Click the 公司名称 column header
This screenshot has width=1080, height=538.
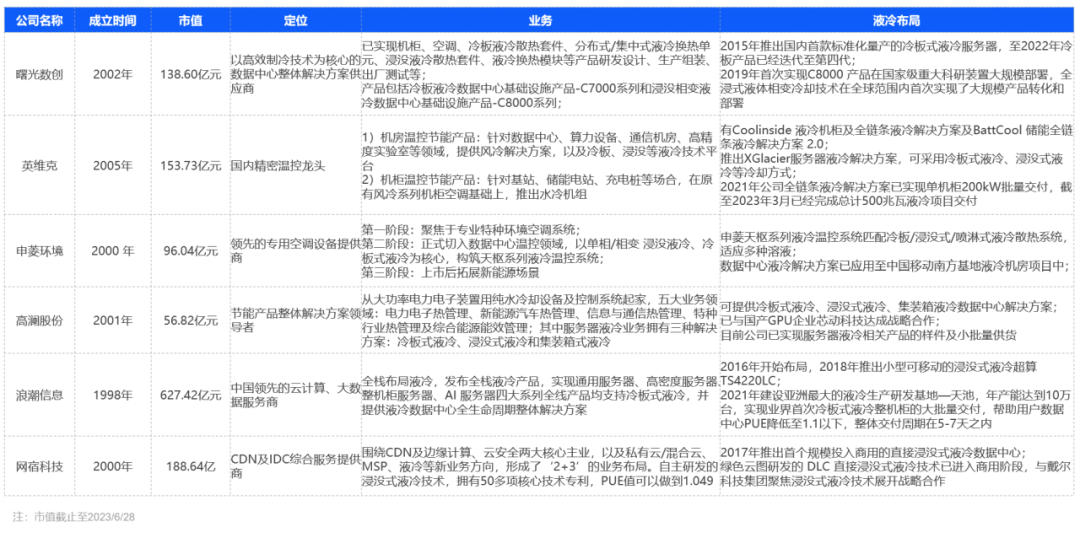click(x=39, y=21)
